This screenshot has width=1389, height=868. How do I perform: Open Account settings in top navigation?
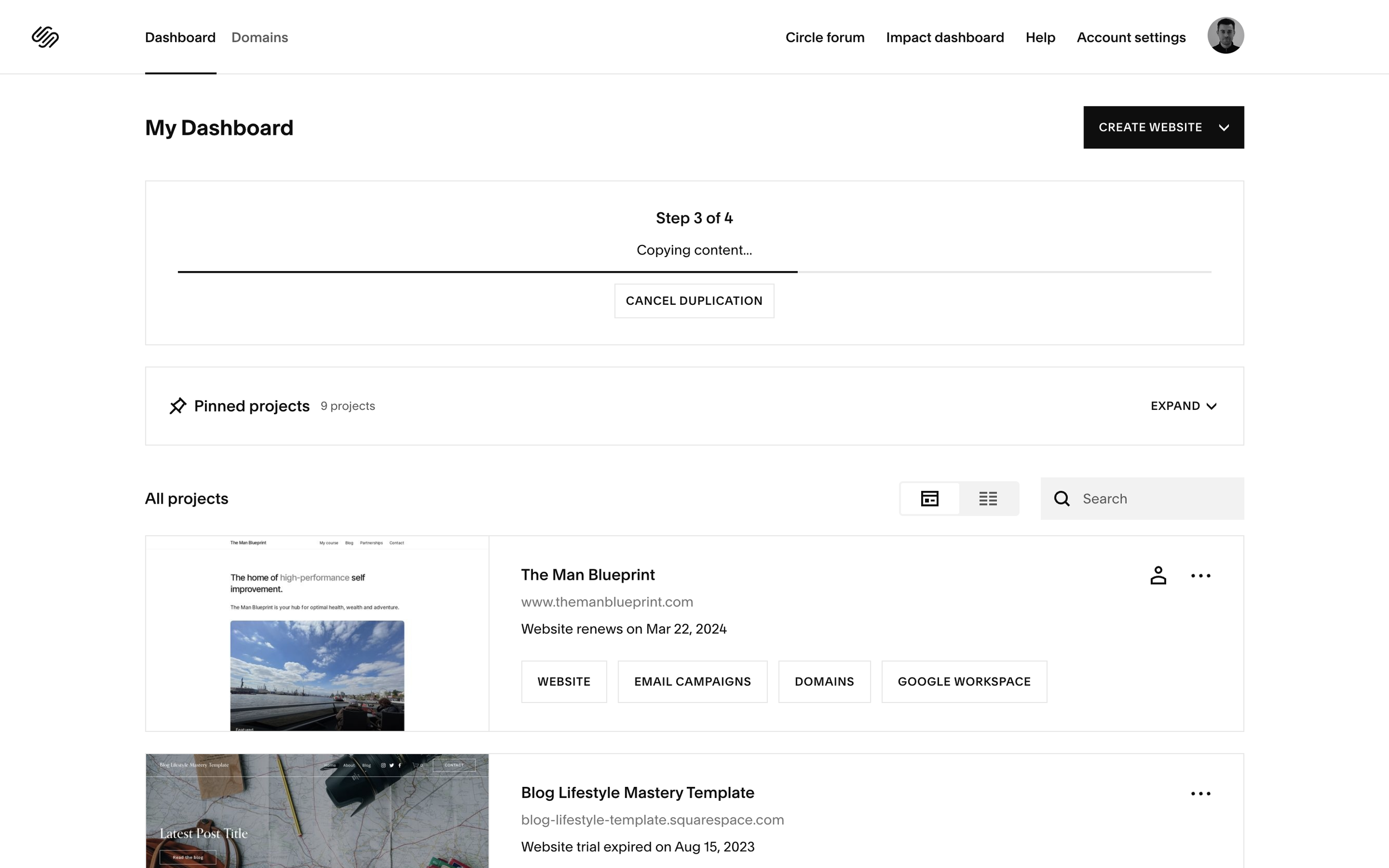(x=1131, y=37)
